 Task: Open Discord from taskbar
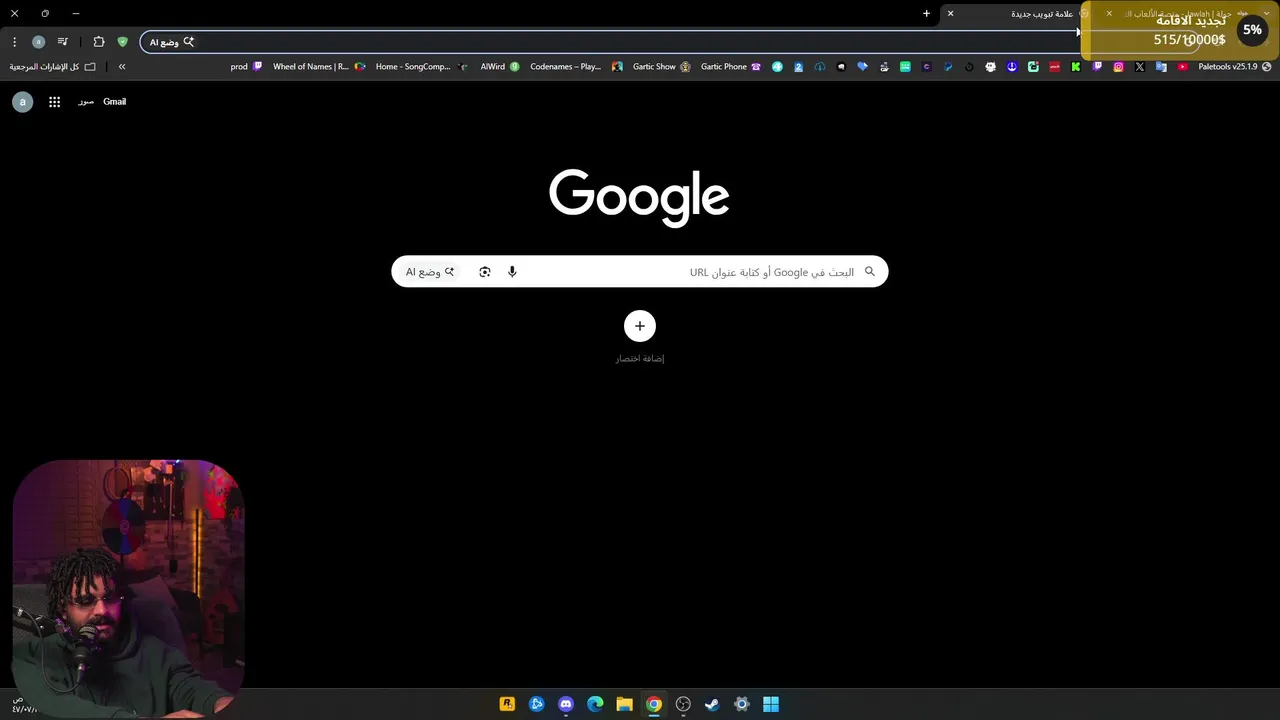click(566, 704)
